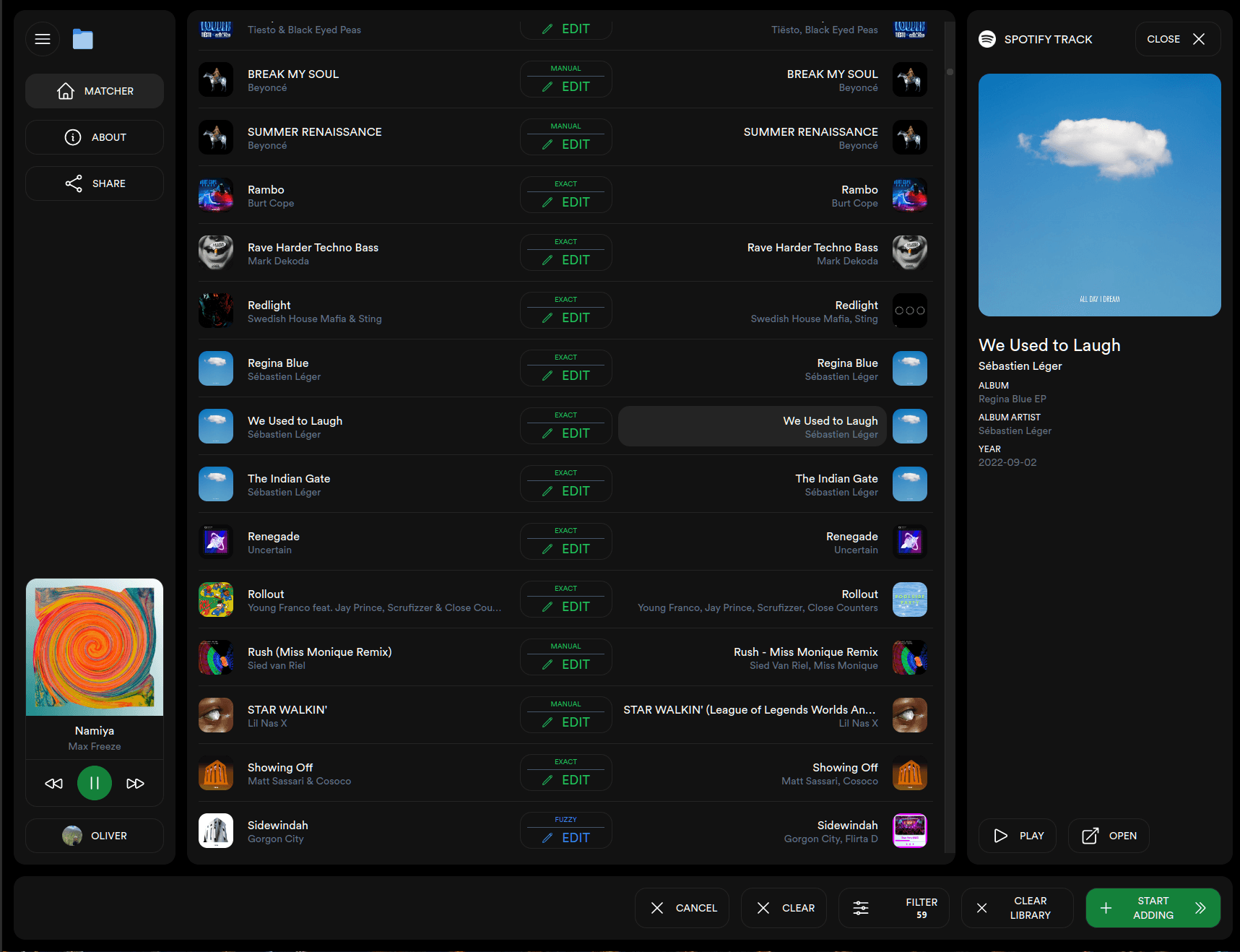The width and height of the screenshot is (1240, 952).
Task: Click Clear Library button
Action: coord(1018,908)
